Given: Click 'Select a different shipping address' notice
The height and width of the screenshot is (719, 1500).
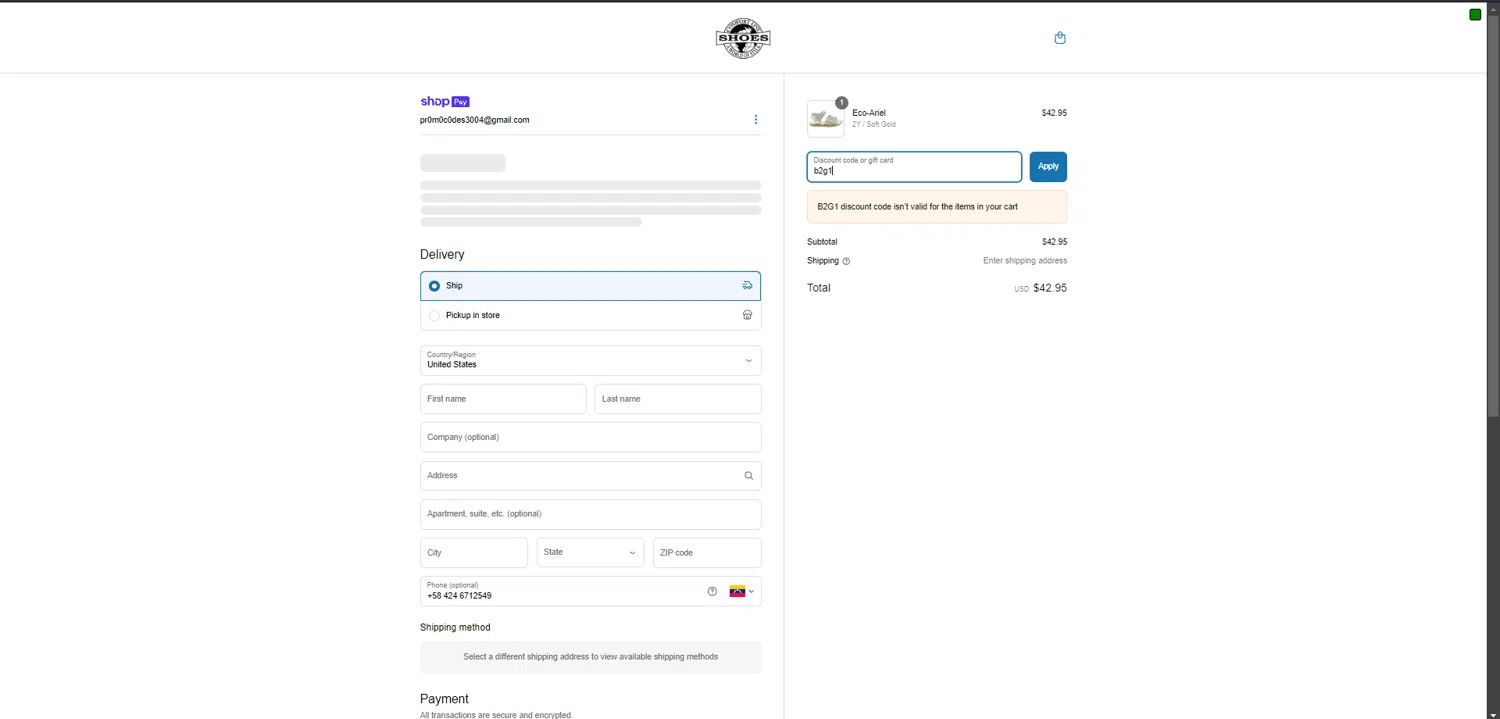Looking at the screenshot, I should (x=590, y=657).
